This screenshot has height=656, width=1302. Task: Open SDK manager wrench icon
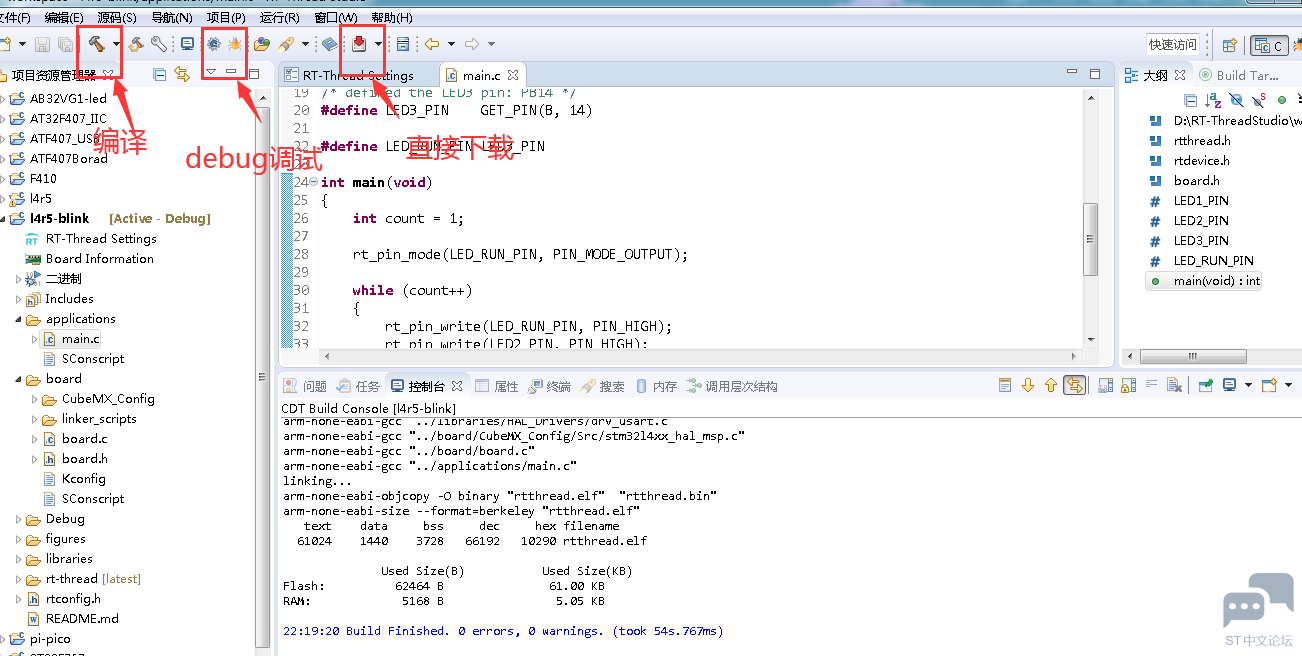tap(158, 44)
